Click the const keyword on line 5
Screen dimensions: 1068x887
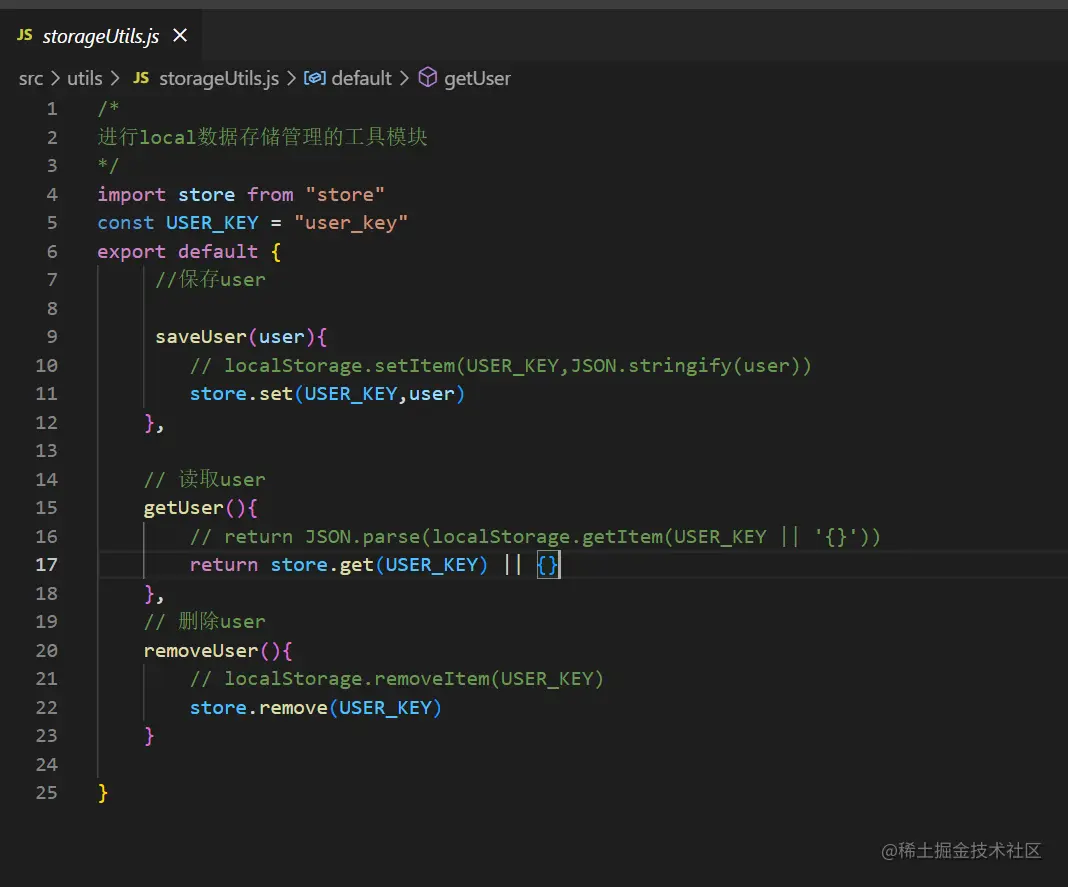pos(126,223)
